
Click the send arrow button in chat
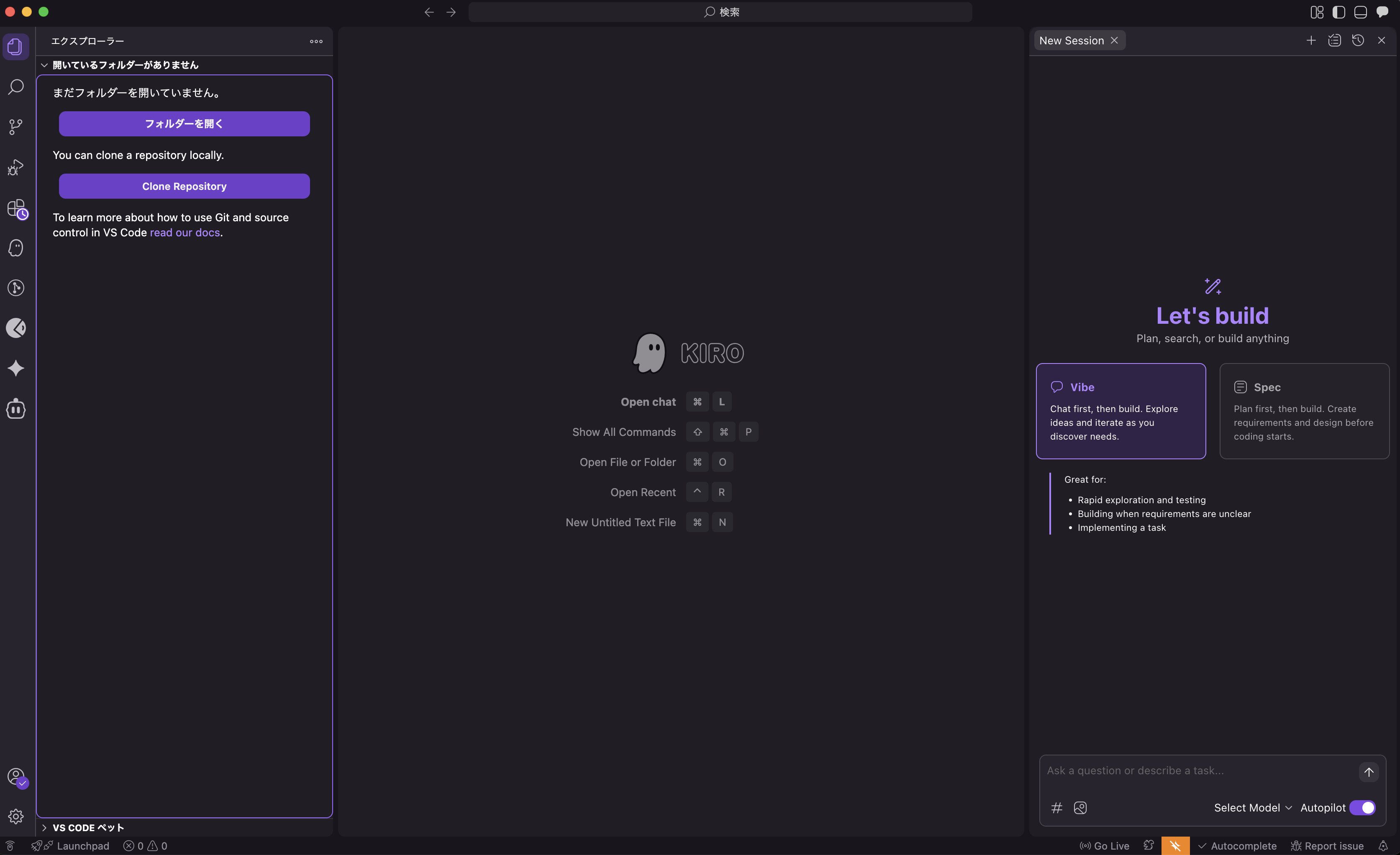[1368, 771]
